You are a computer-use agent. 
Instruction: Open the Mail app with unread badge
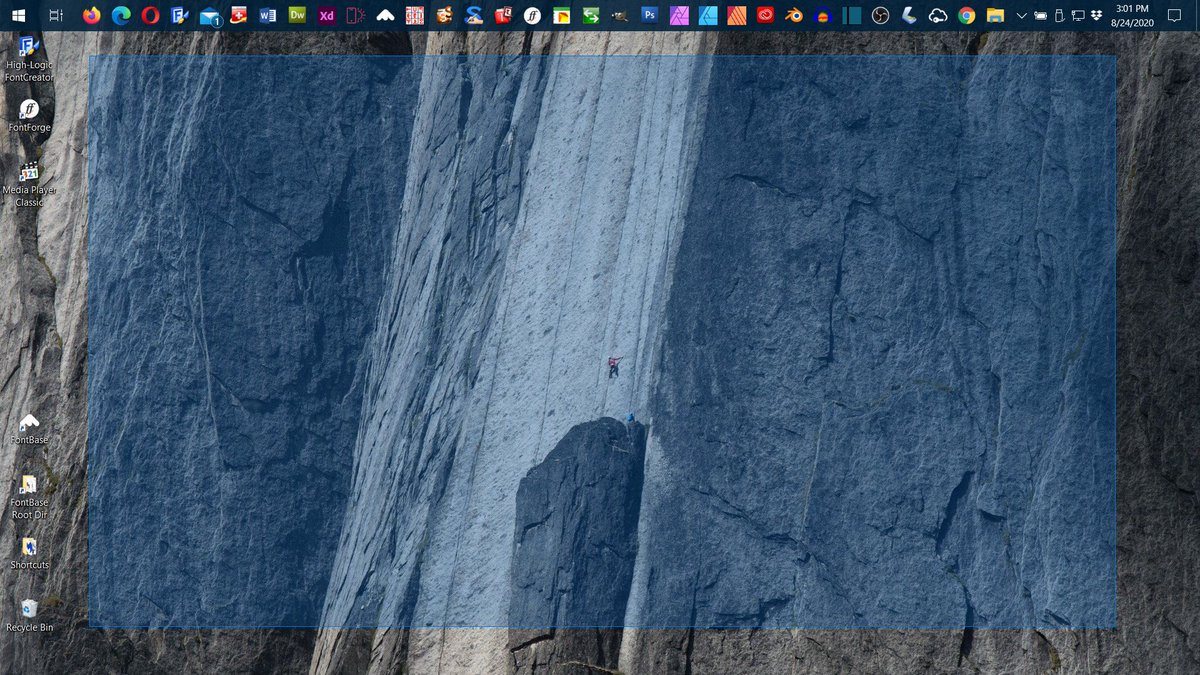pos(209,15)
